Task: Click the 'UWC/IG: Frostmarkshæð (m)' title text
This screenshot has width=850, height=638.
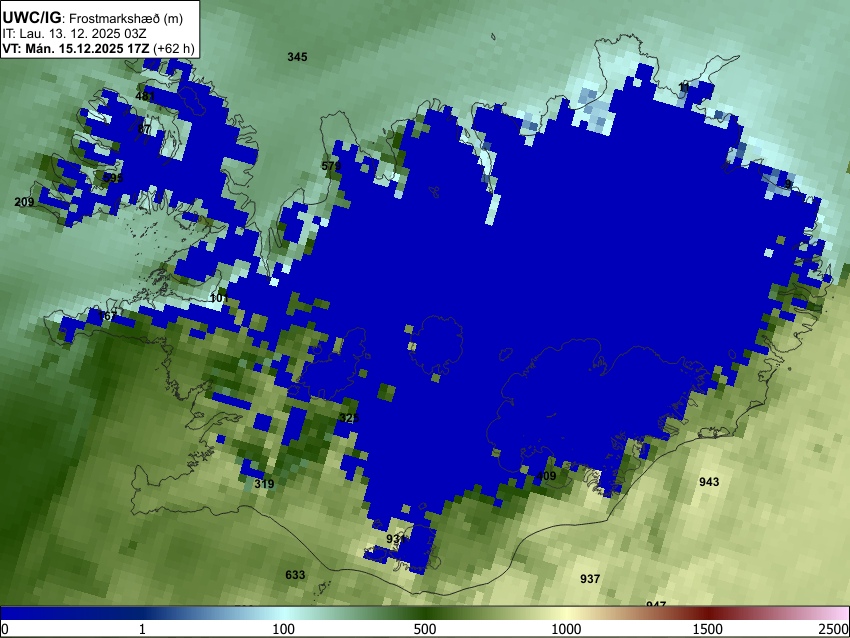Action: (93, 18)
